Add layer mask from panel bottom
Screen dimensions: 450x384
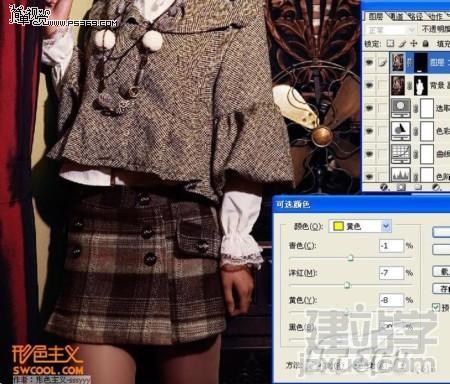pos(401,188)
